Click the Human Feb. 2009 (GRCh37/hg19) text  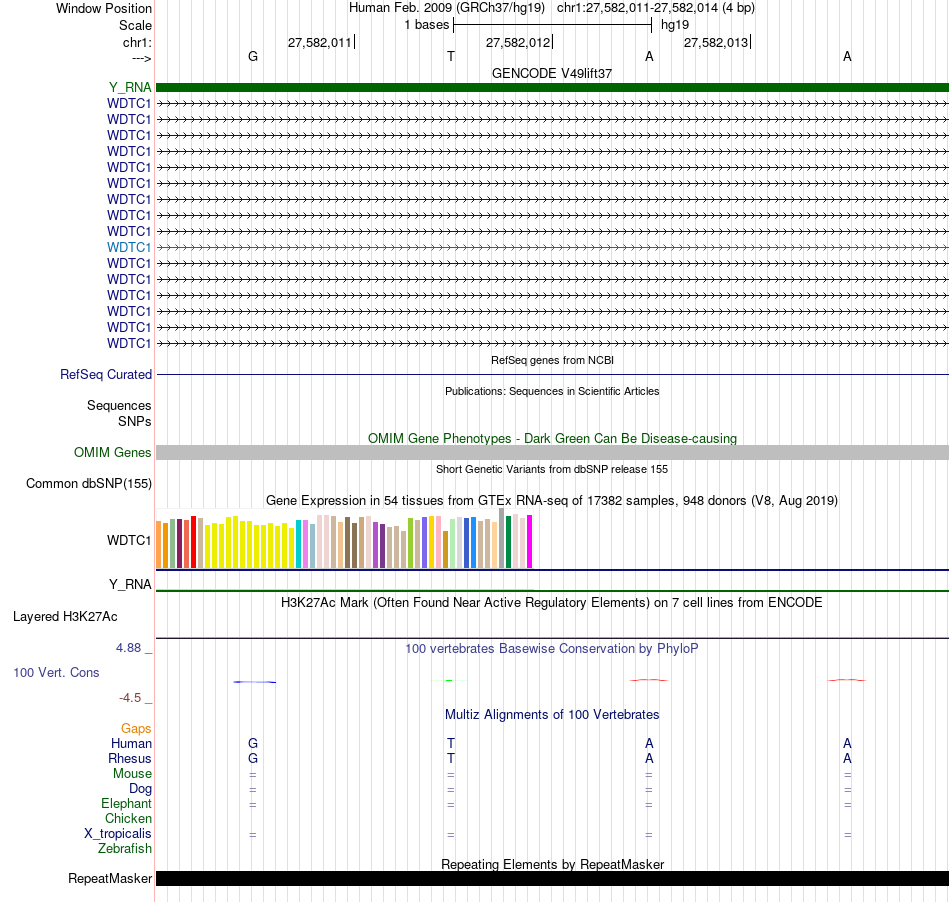[x=447, y=8]
